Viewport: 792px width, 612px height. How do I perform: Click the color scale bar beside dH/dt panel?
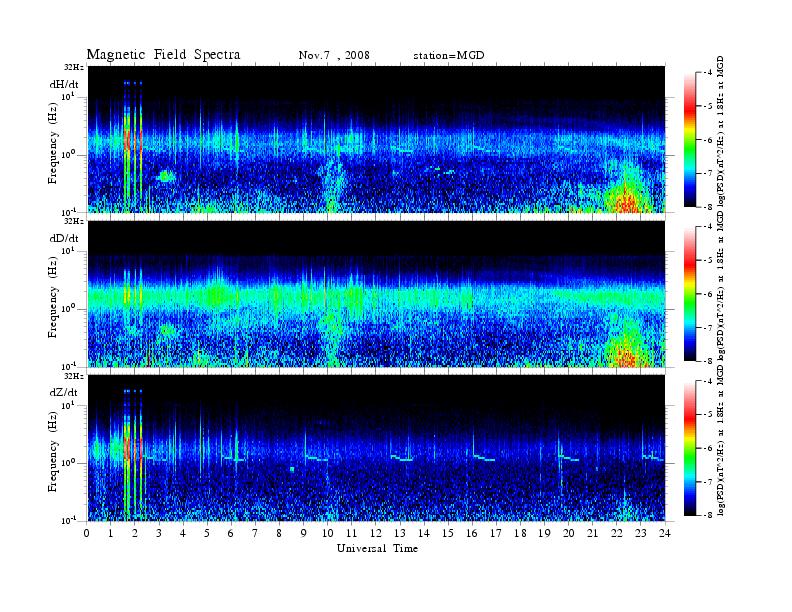tap(690, 140)
